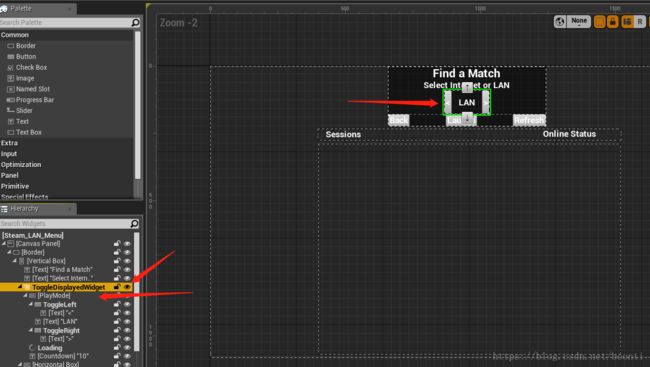Select the Border widget in the Palette
The image size is (650, 367).
click(x=26, y=46)
